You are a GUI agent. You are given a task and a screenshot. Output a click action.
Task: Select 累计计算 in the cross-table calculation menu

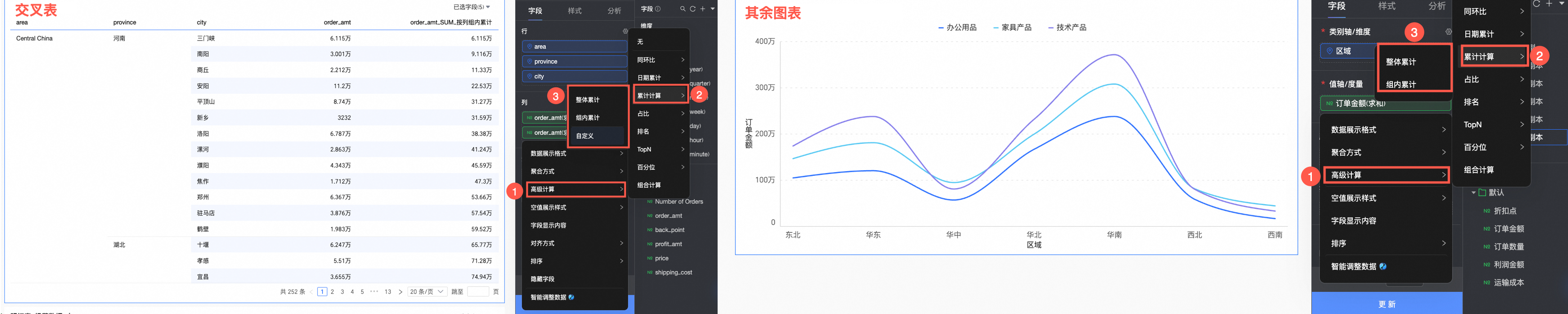pyautogui.click(x=661, y=96)
